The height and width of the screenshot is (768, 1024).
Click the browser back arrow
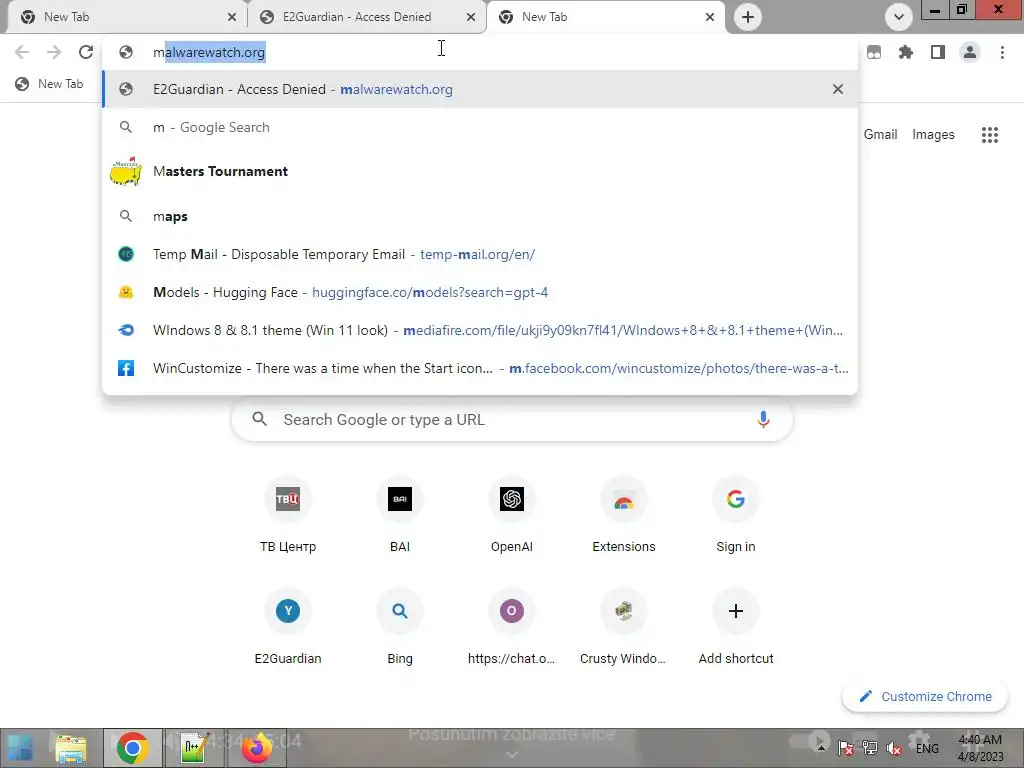tap(22, 52)
